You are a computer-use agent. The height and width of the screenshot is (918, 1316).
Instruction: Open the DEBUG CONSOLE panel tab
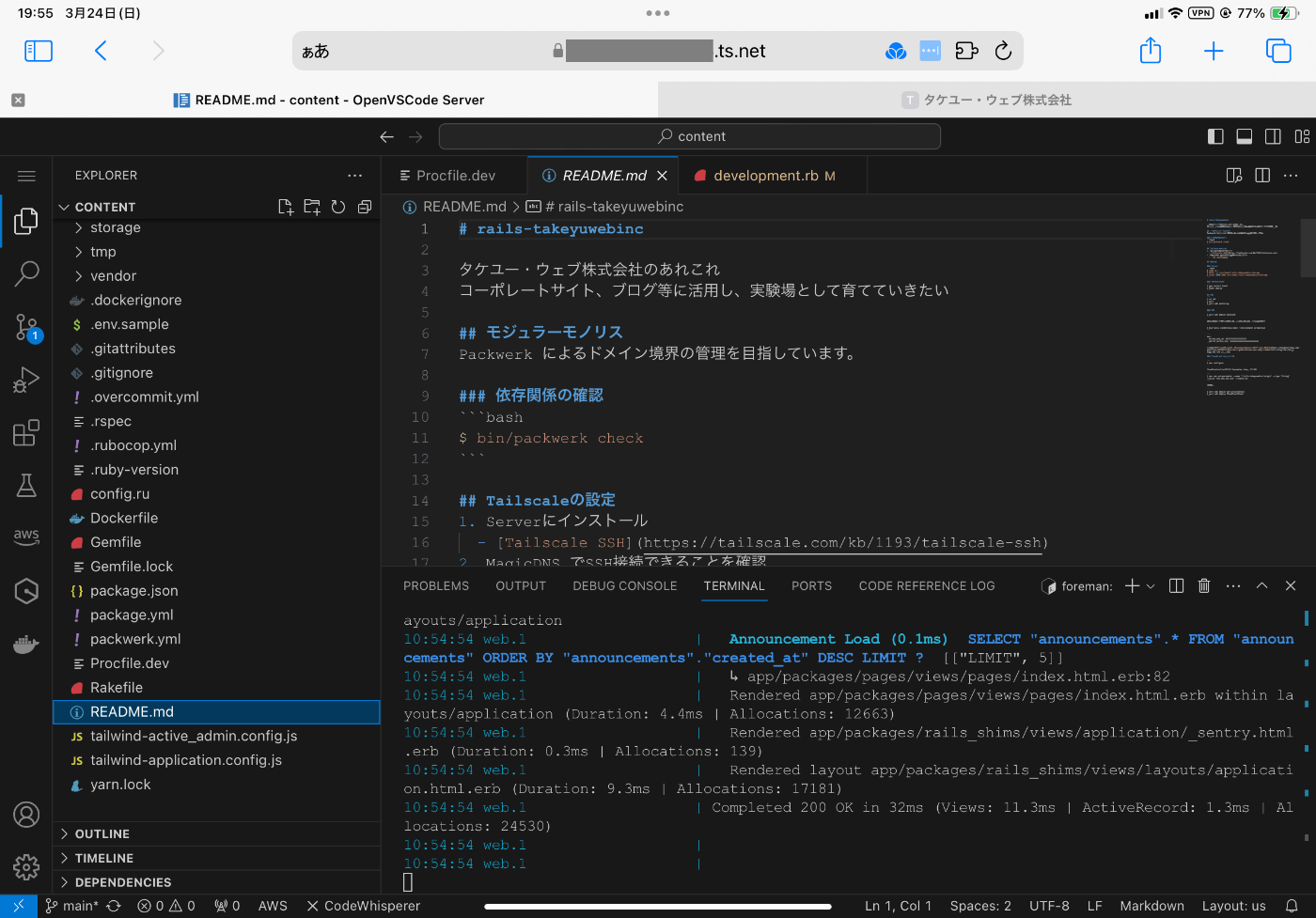coord(625,585)
